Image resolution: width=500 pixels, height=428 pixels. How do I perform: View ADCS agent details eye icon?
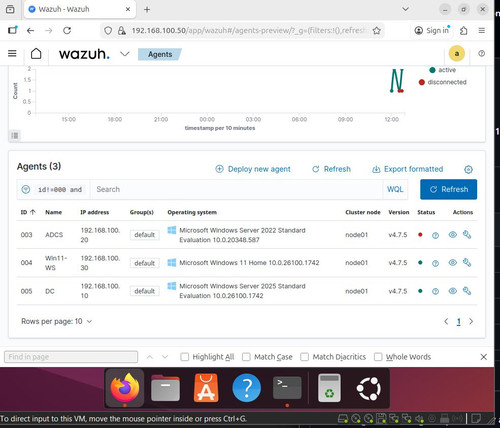[452, 235]
